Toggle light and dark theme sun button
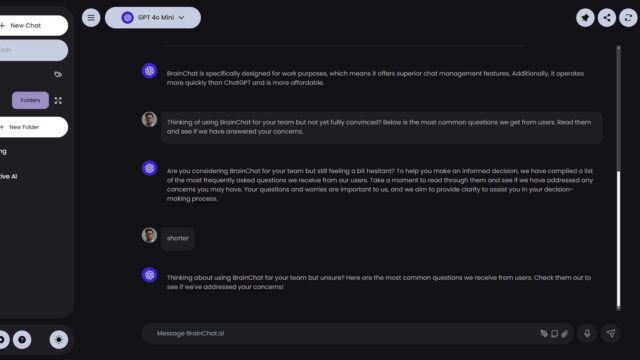Viewport: 640px width, 360px height. click(59, 340)
